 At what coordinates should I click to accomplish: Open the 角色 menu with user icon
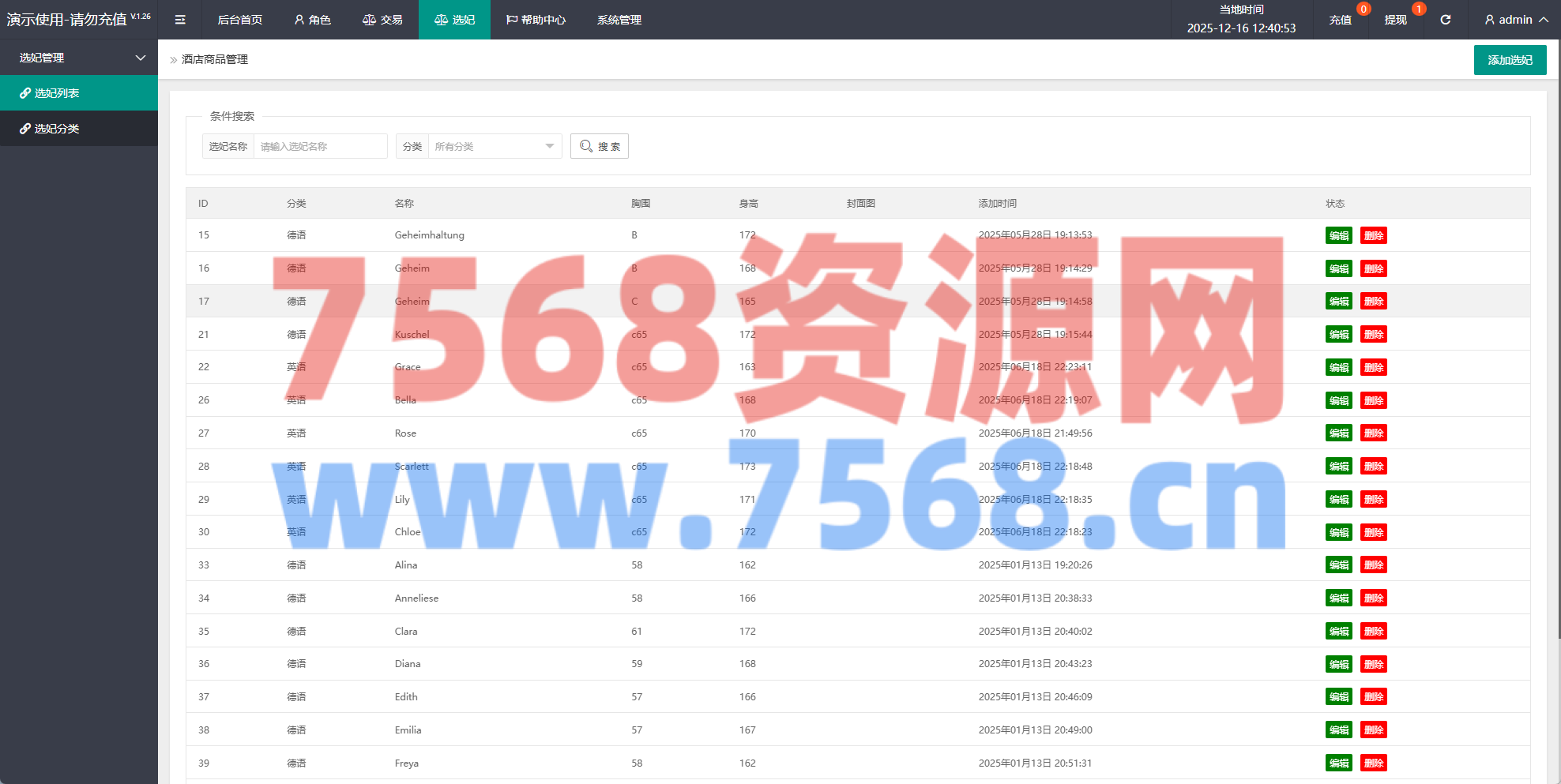[x=312, y=20]
